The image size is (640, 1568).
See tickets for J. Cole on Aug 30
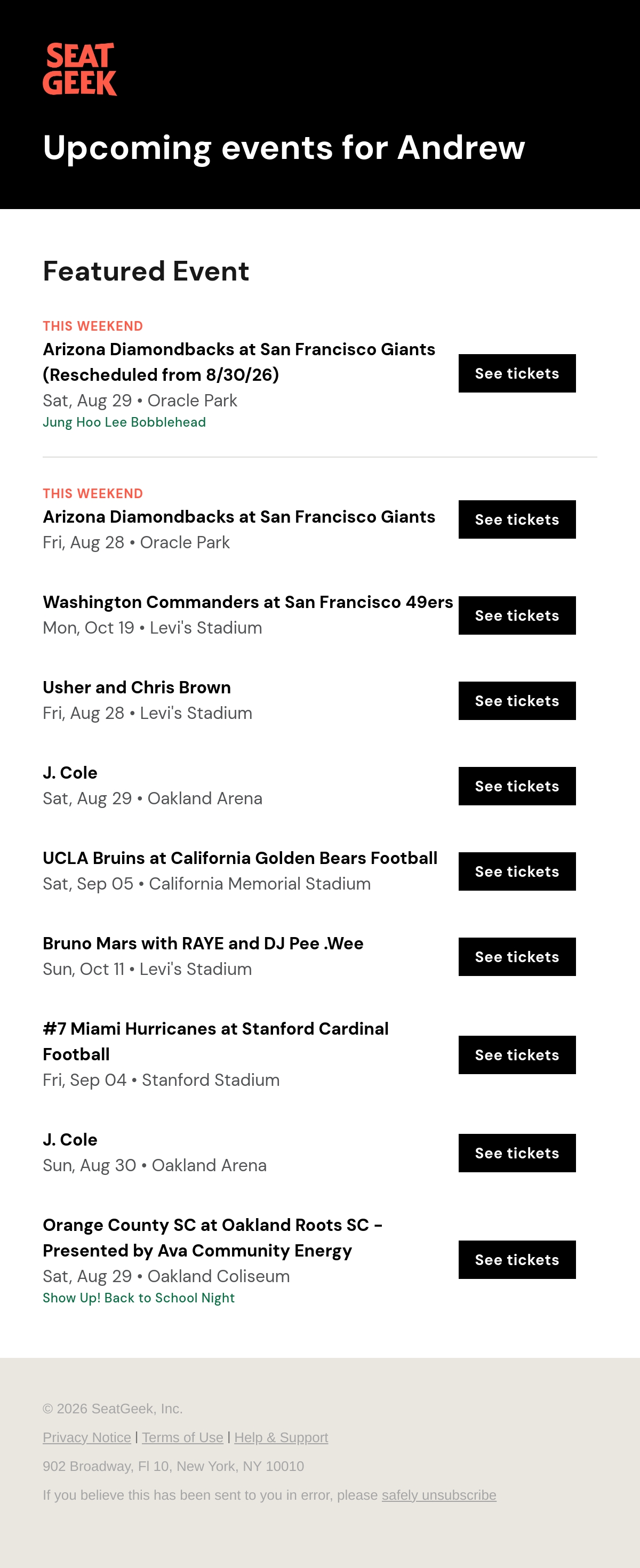(517, 1153)
